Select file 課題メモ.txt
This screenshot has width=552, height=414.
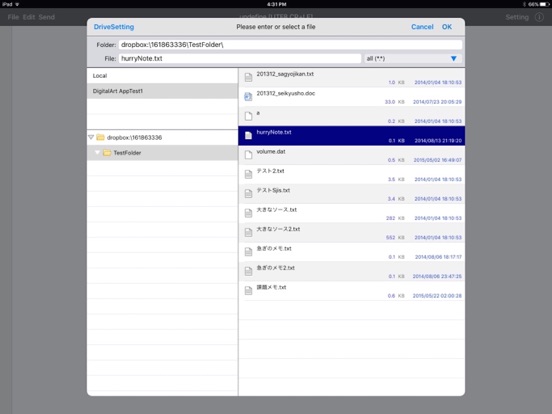point(351,291)
